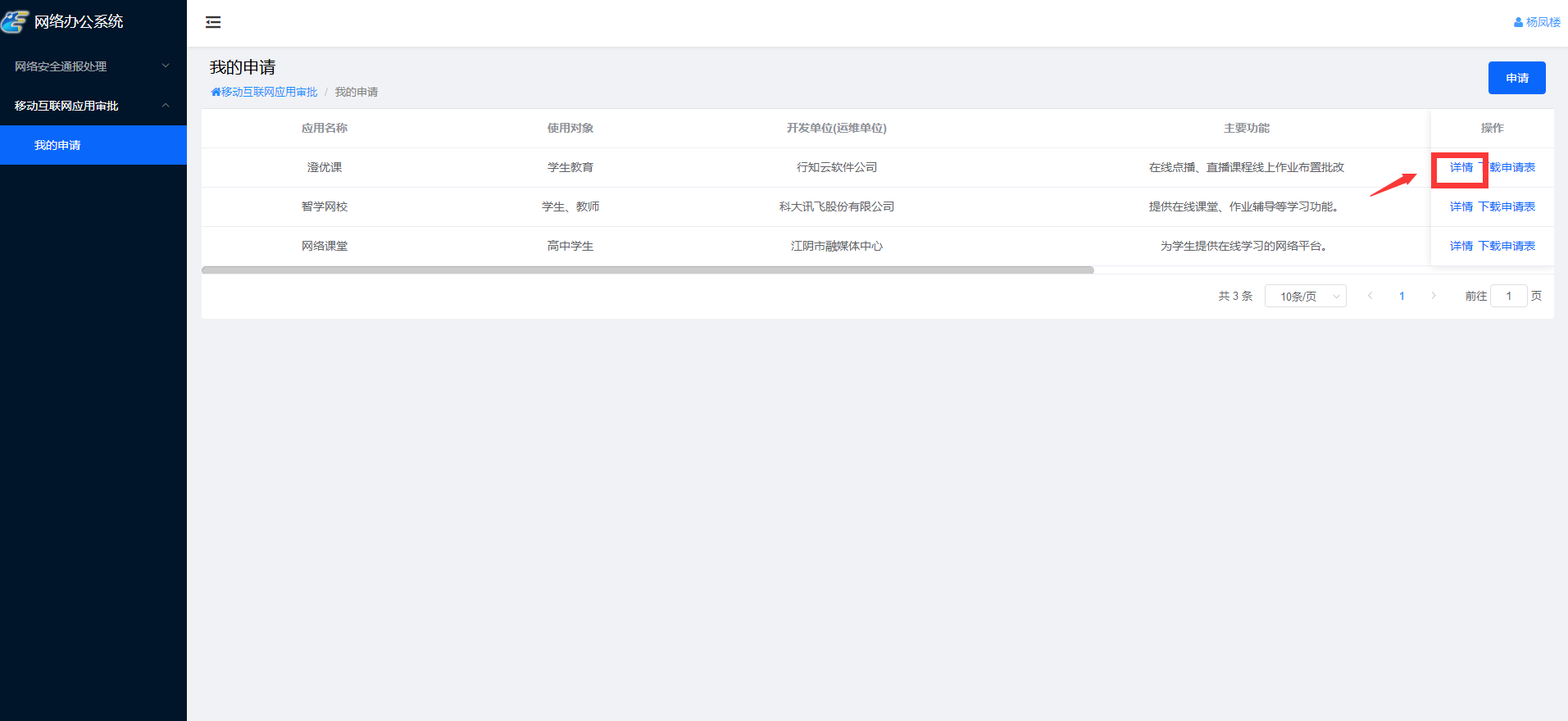Click the 应用名称 column header
The image size is (1568, 721).
(x=325, y=128)
